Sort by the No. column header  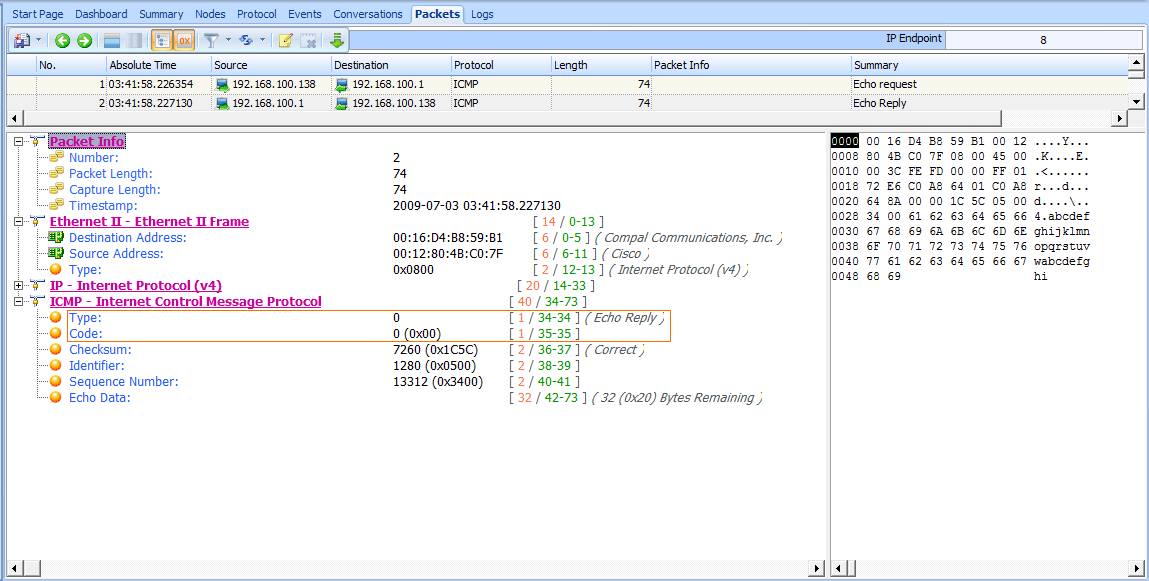pos(71,65)
